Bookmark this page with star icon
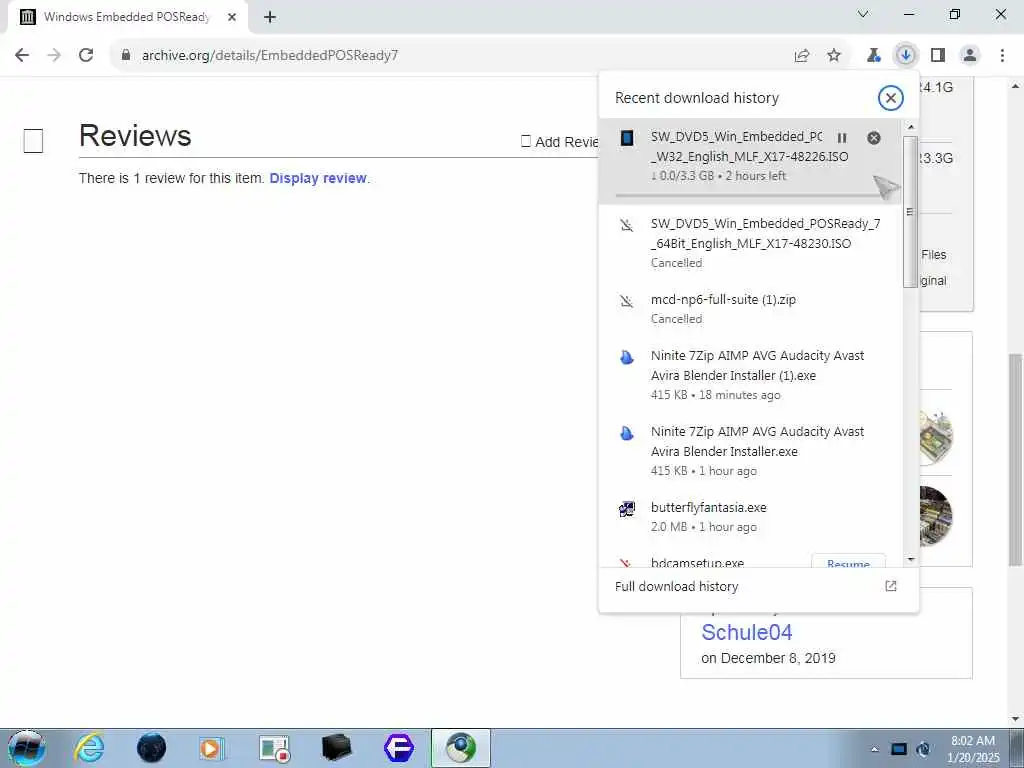1024x768 pixels. point(834,56)
